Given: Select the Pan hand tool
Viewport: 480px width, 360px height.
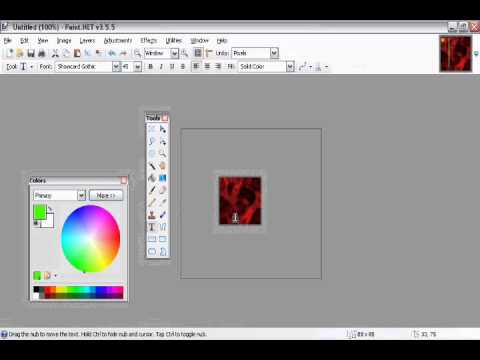Looking at the screenshot, I should coord(163,166).
